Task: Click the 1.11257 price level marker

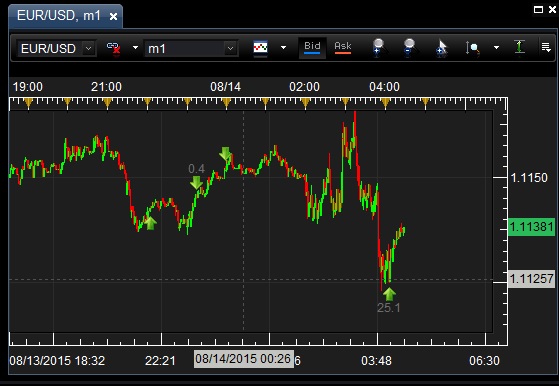Action: (531, 279)
